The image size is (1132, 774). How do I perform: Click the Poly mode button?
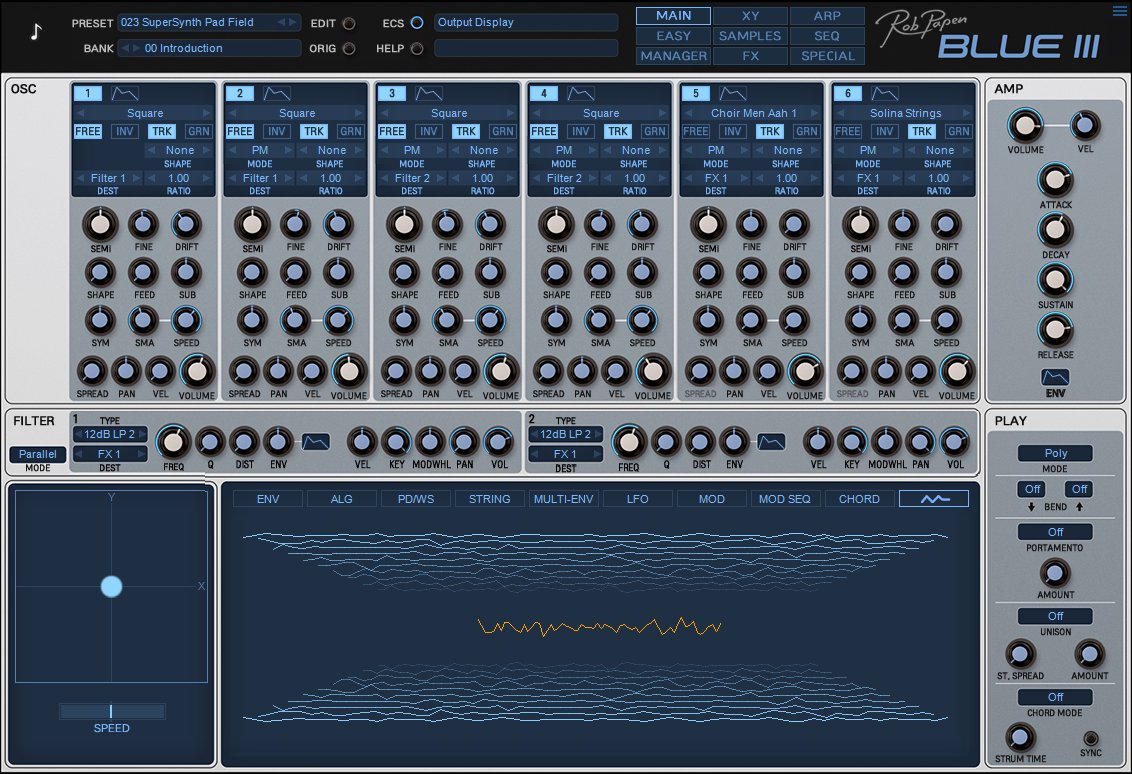[1055, 453]
